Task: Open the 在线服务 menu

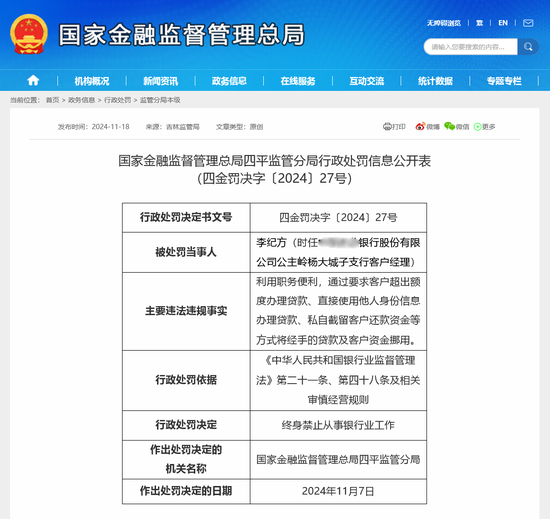Action: [298, 81]
